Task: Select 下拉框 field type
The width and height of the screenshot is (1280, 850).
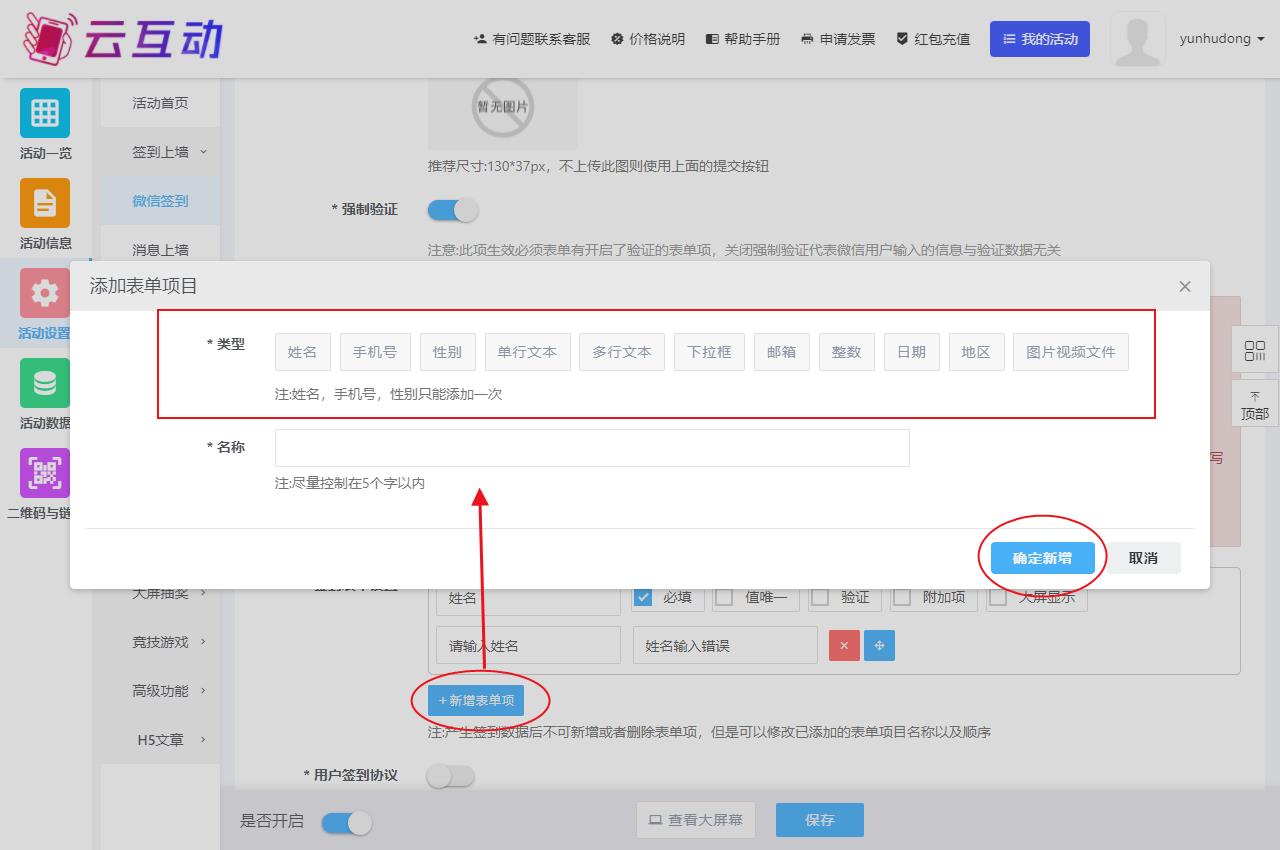Action: (x=709, y=352)
